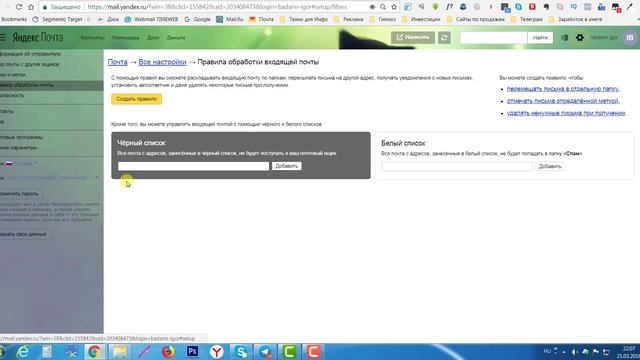Image resolution: width=640 pixels, height=360 pixels.
Task: Open the Почта bookmark in bookmarks bar
Action: pyautogui.click(x=261, y=19)
